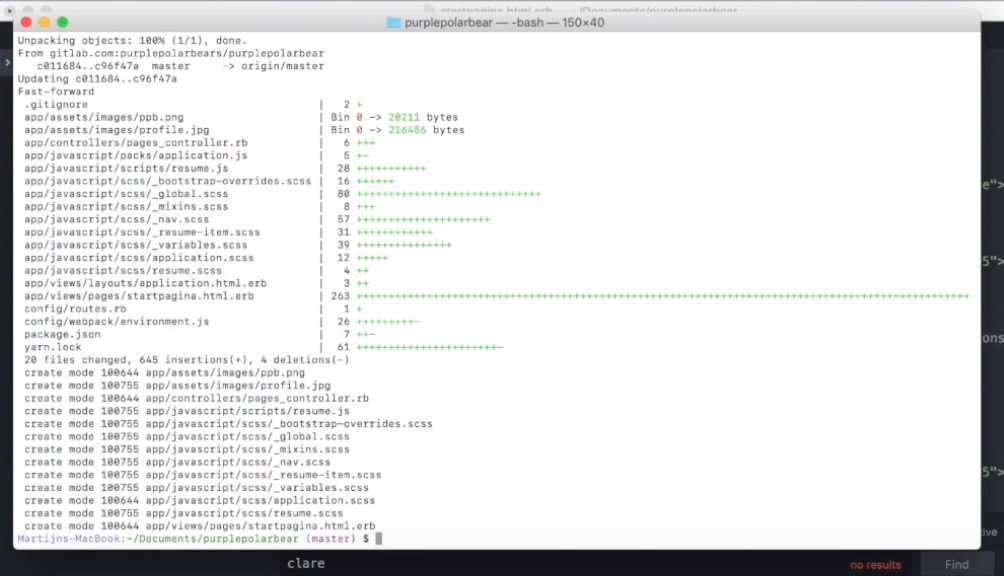This screenshot has width=1004, height=576.
Task: Click 'app/javascript/packs/application.js' line
Action: point(136,156)
